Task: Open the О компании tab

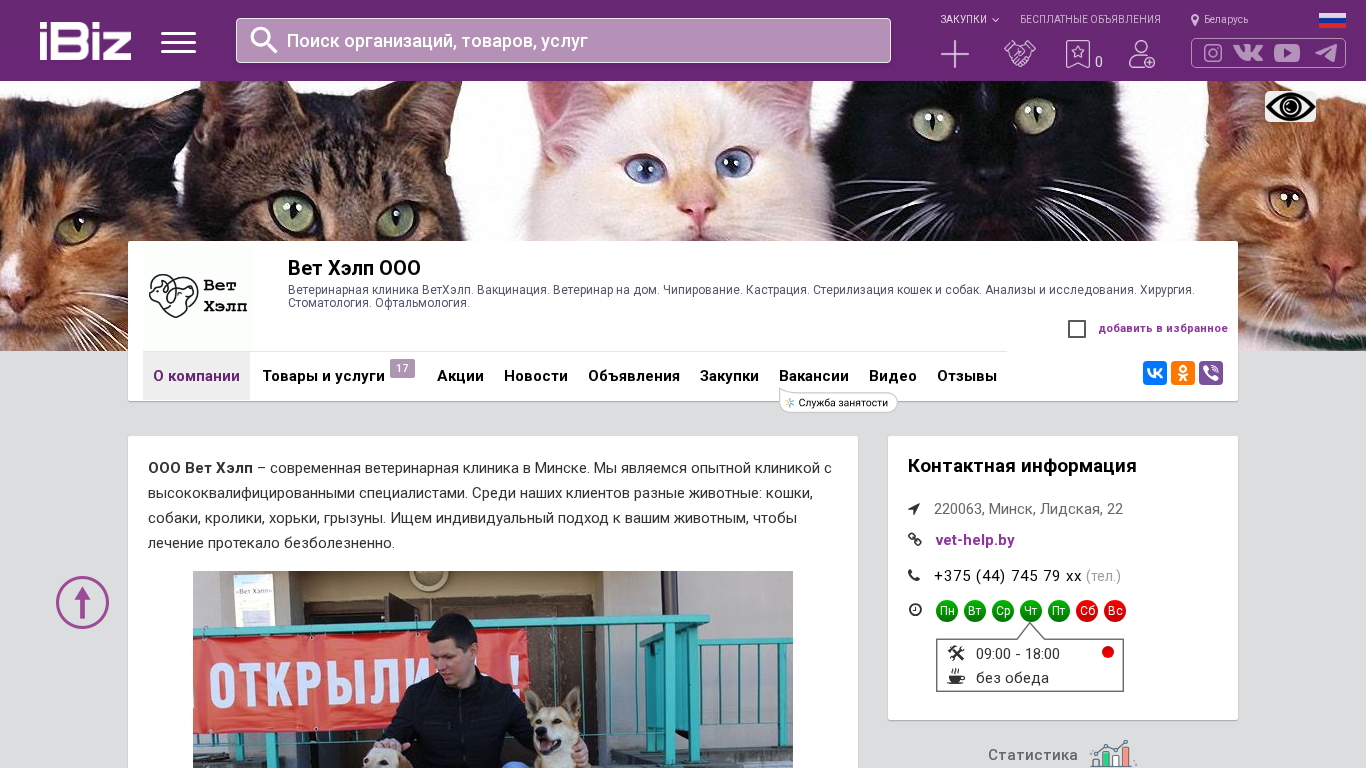Action: pyautogui.click(x=196, y=376)
